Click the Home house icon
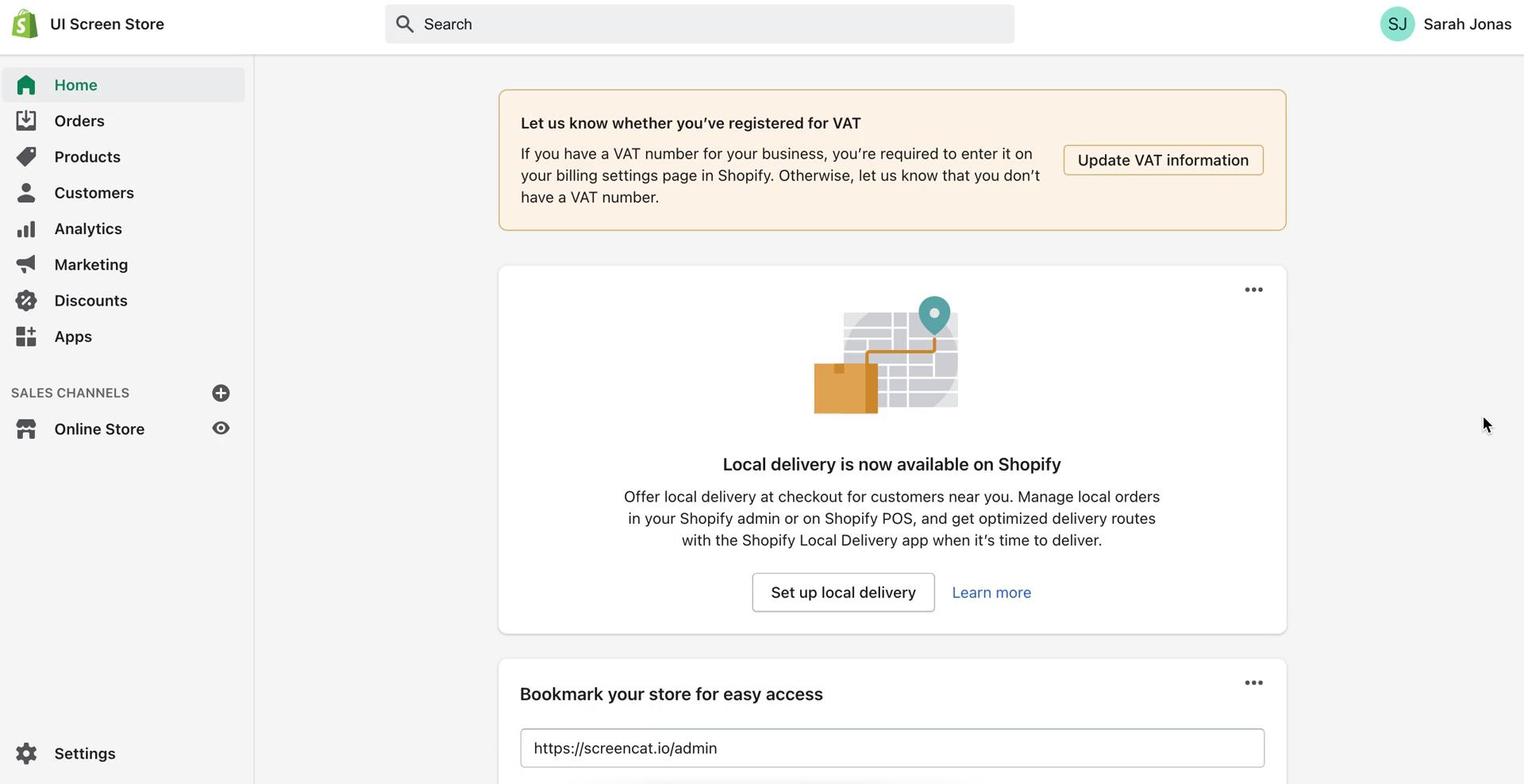The image size is (1524, 784). tap(26, 85)
